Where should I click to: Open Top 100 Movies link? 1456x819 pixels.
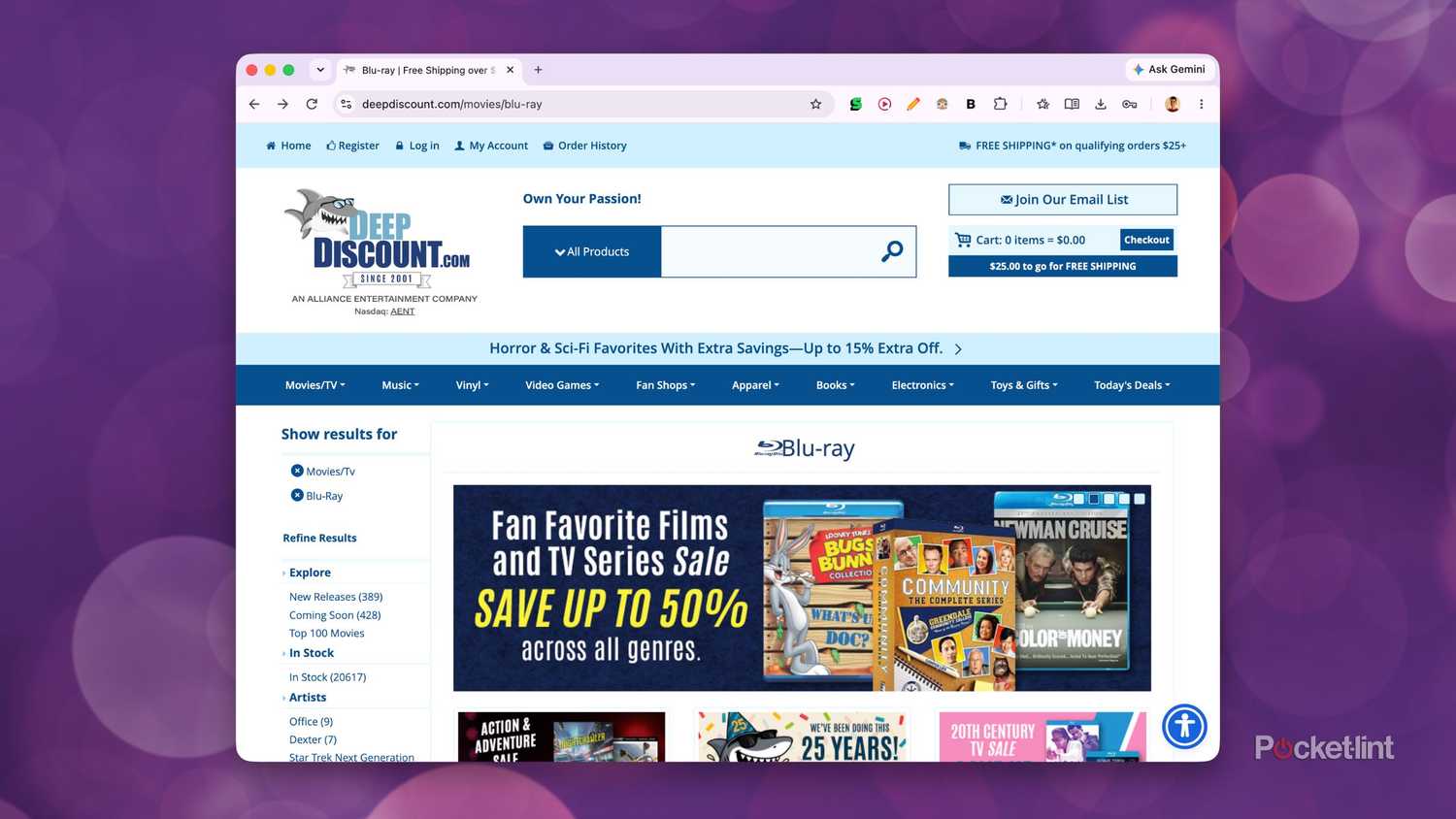[326, 634]
